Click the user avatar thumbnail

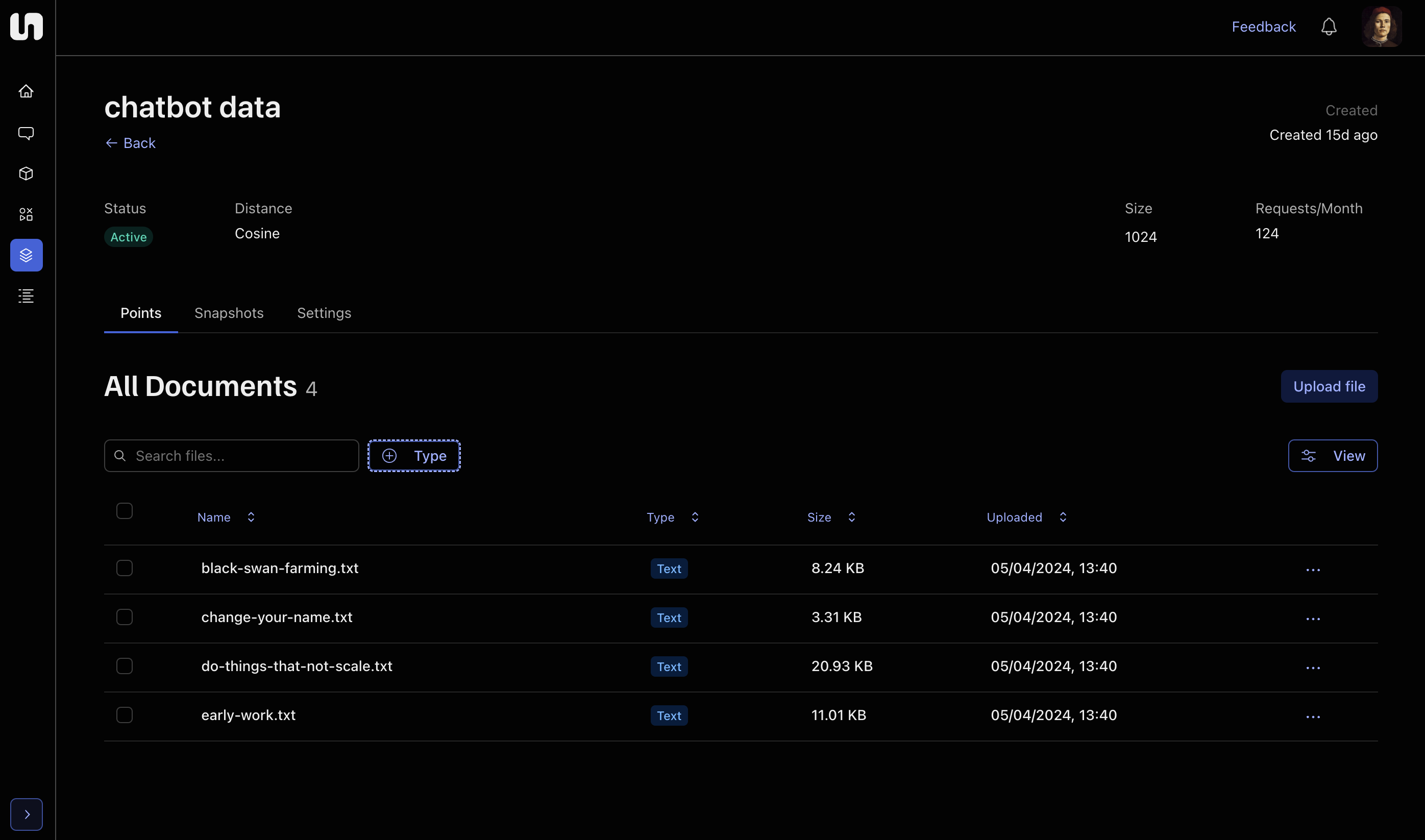click(1381, 27)
